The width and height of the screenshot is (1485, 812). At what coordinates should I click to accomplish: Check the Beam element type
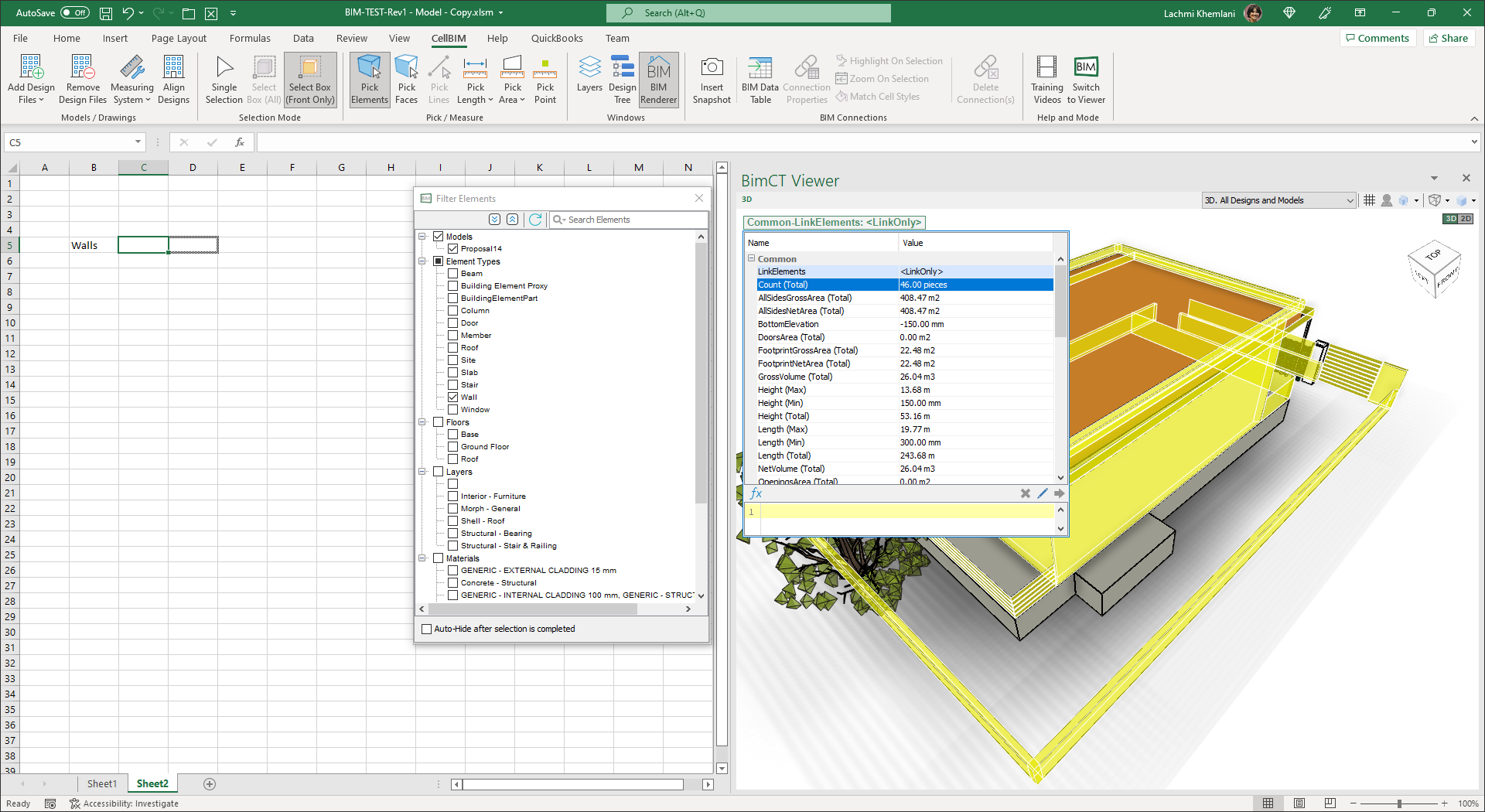point(453,274)
